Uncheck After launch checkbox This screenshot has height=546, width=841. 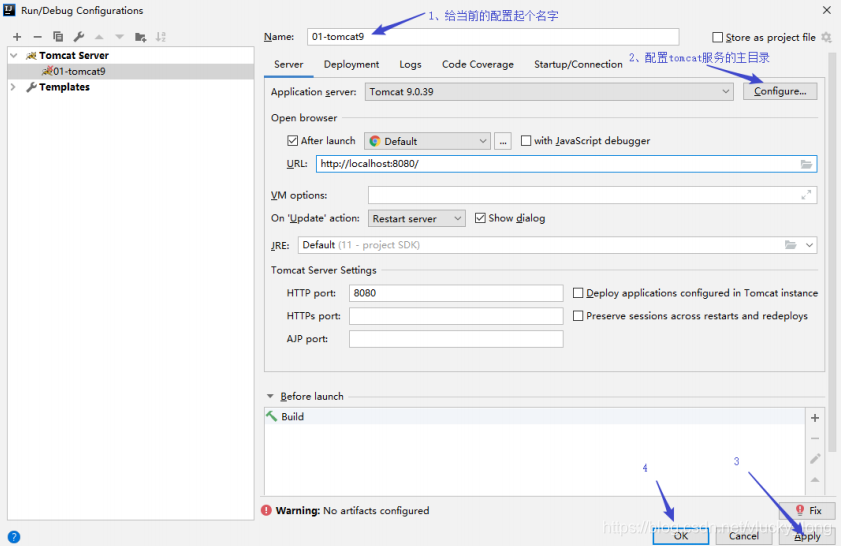292,141
